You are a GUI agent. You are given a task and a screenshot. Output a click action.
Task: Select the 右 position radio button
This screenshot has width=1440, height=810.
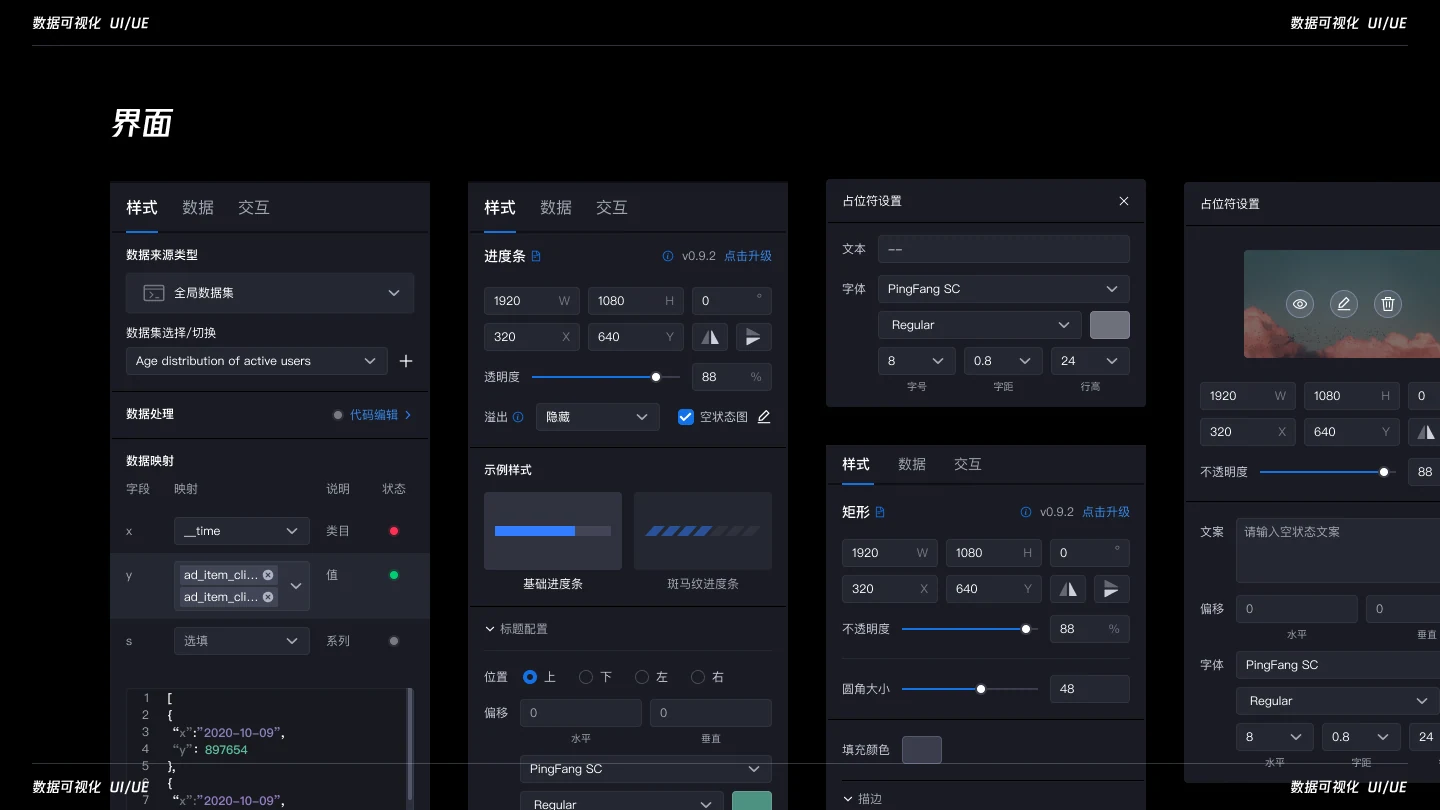698,677
